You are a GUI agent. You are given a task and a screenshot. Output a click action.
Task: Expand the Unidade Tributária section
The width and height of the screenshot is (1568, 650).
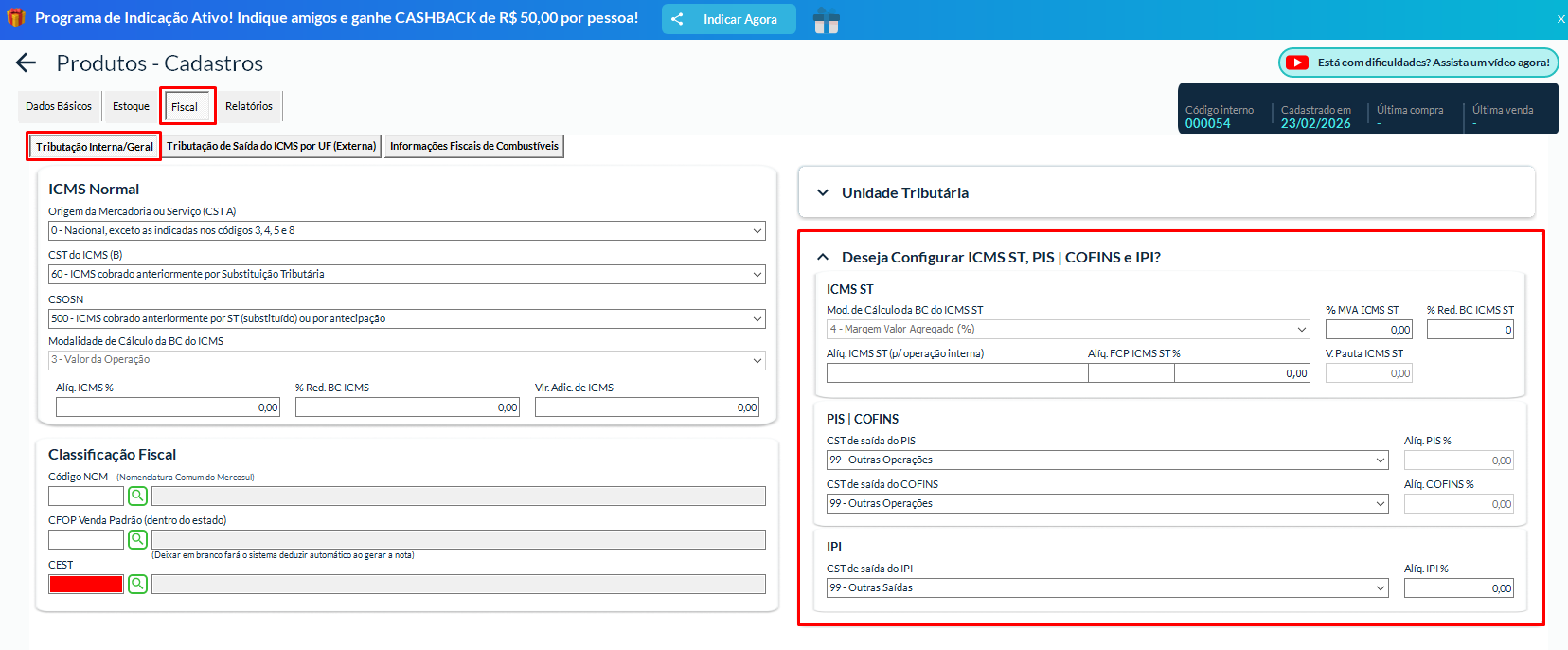tap(823, 193)
